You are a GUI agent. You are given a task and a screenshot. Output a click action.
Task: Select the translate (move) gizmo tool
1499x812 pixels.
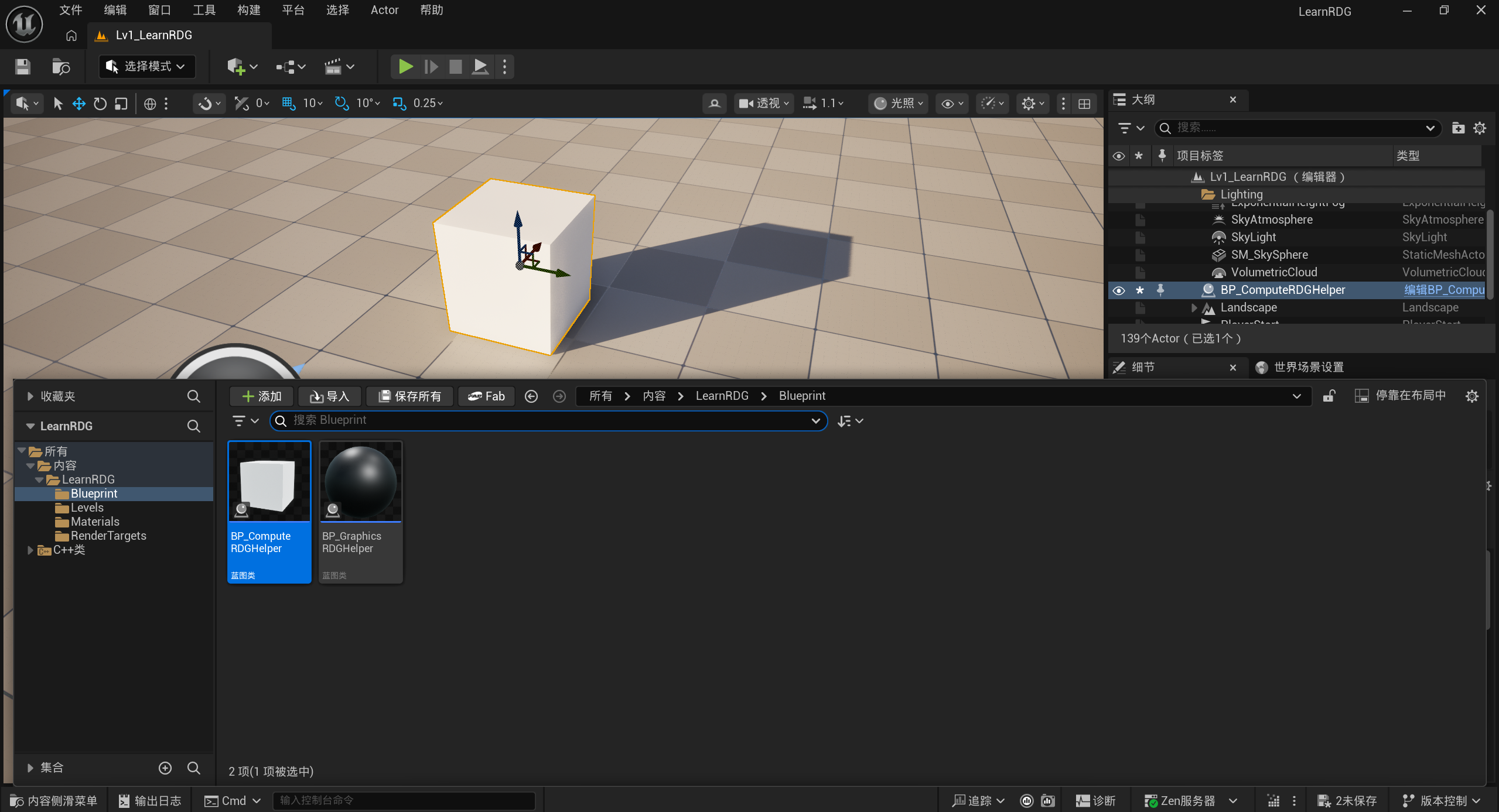coord(78,104)
